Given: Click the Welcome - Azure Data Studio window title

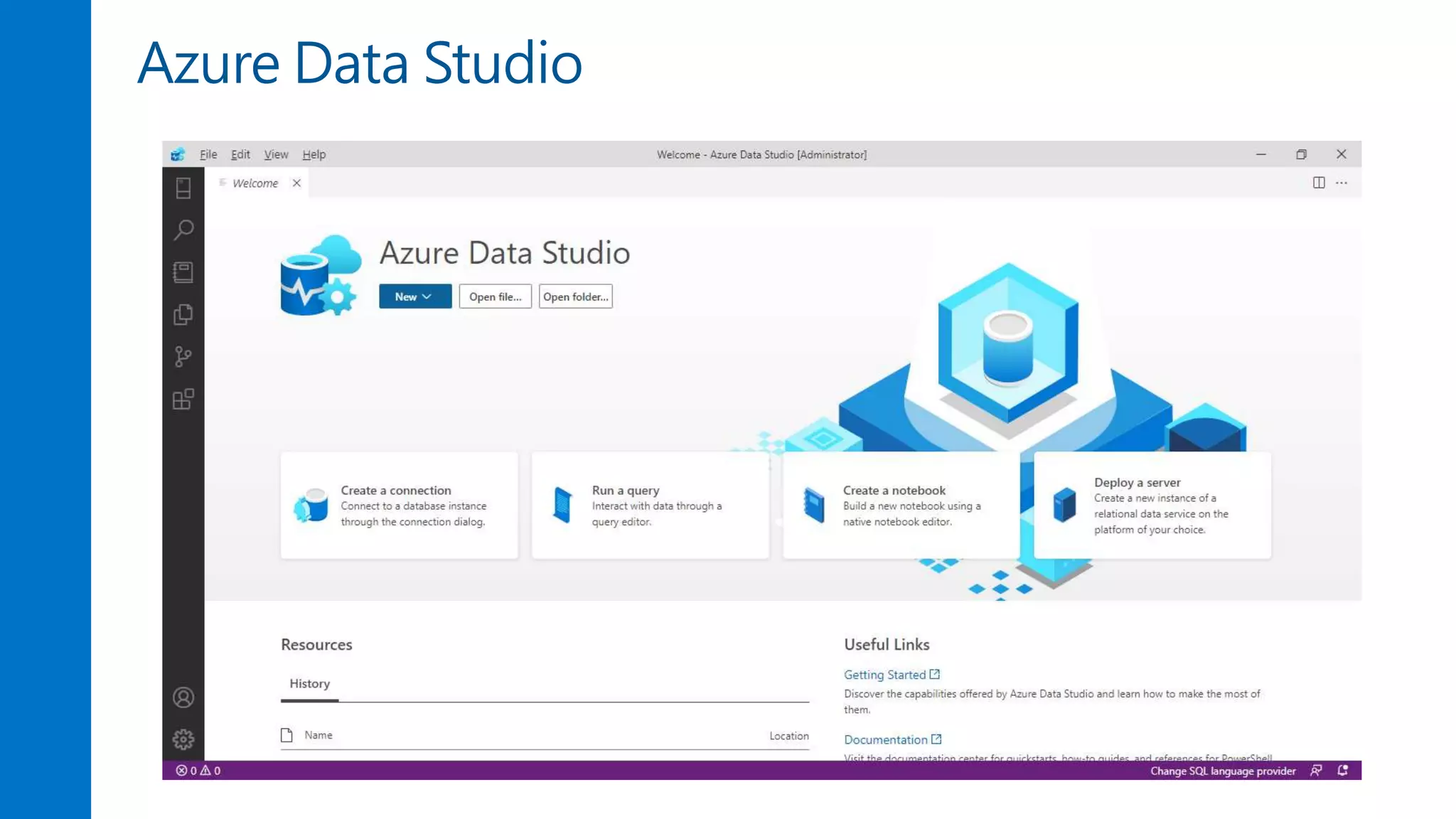Looking at the screenshot, I should [x=761, y=154].
